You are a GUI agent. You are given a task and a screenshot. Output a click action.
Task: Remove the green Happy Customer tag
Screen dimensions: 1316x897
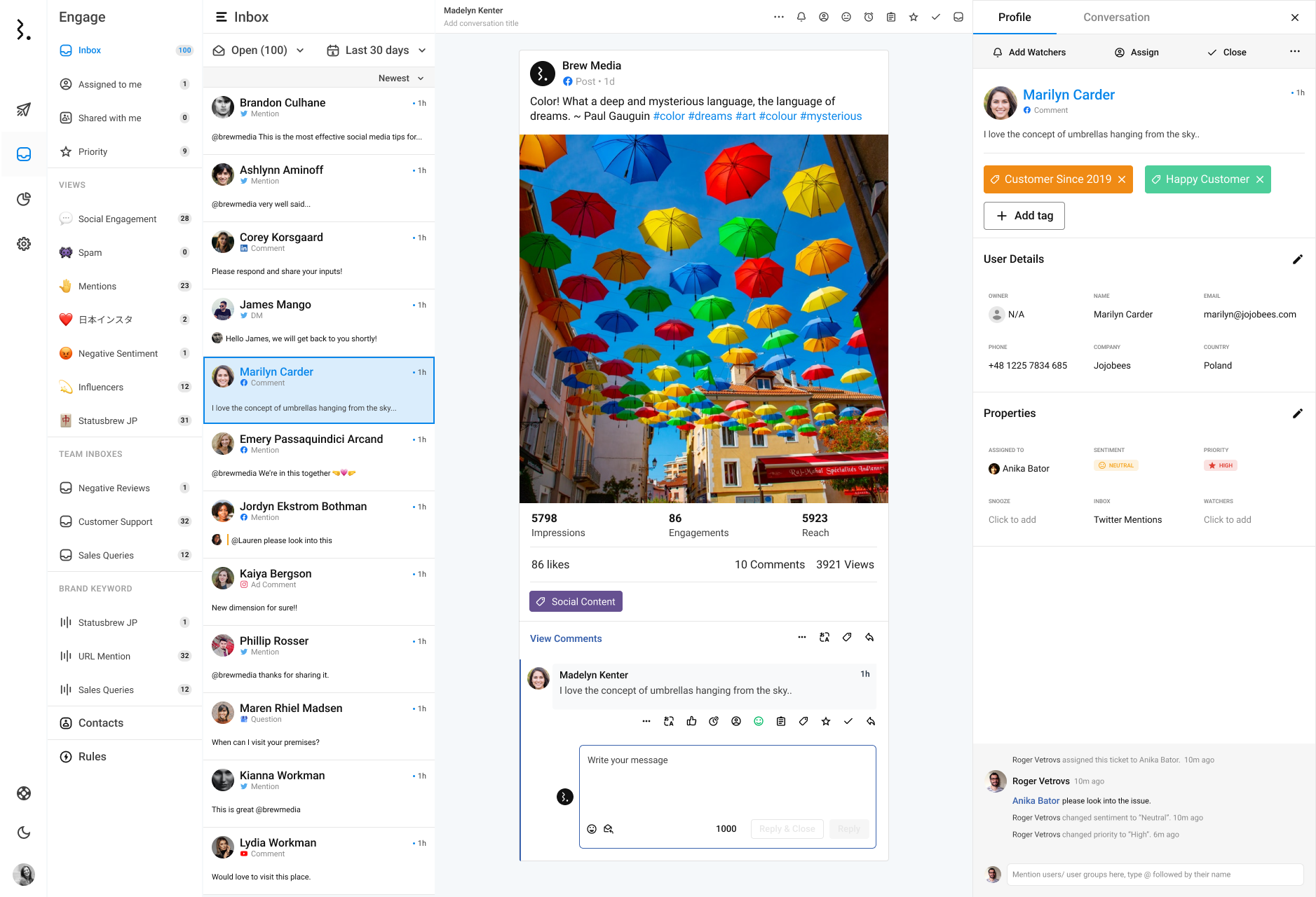(1260, 179)
